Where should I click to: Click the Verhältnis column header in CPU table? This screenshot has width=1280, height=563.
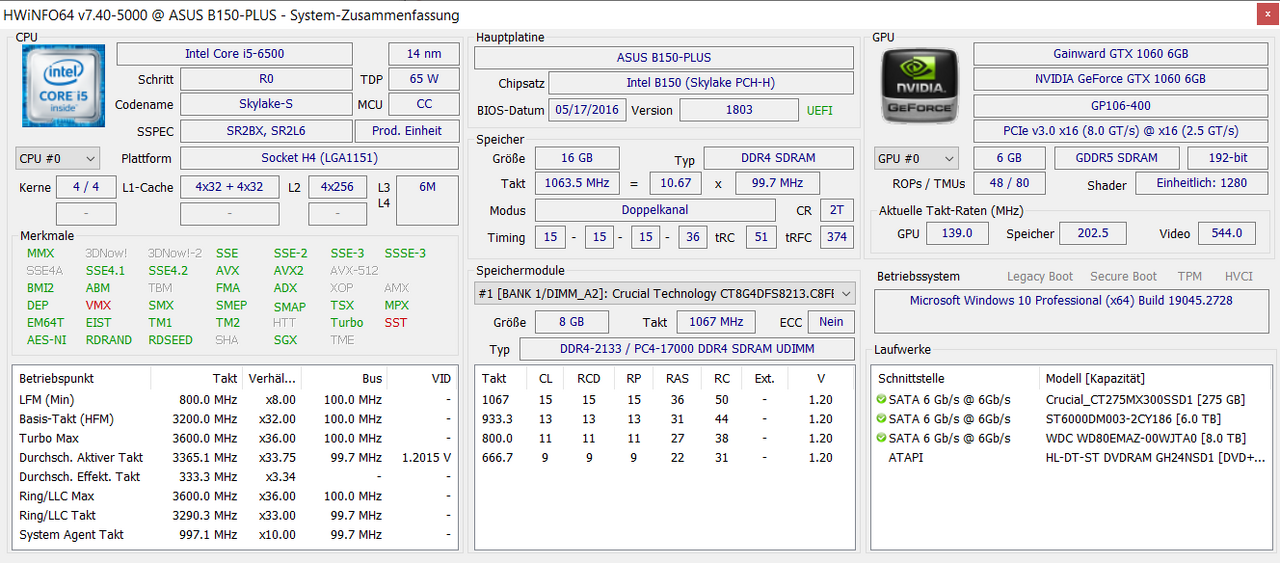pos(271,379)
